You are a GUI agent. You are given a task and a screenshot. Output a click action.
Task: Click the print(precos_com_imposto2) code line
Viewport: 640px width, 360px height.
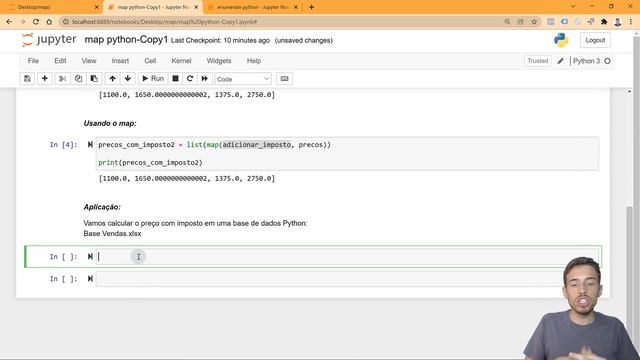[150, 162]
